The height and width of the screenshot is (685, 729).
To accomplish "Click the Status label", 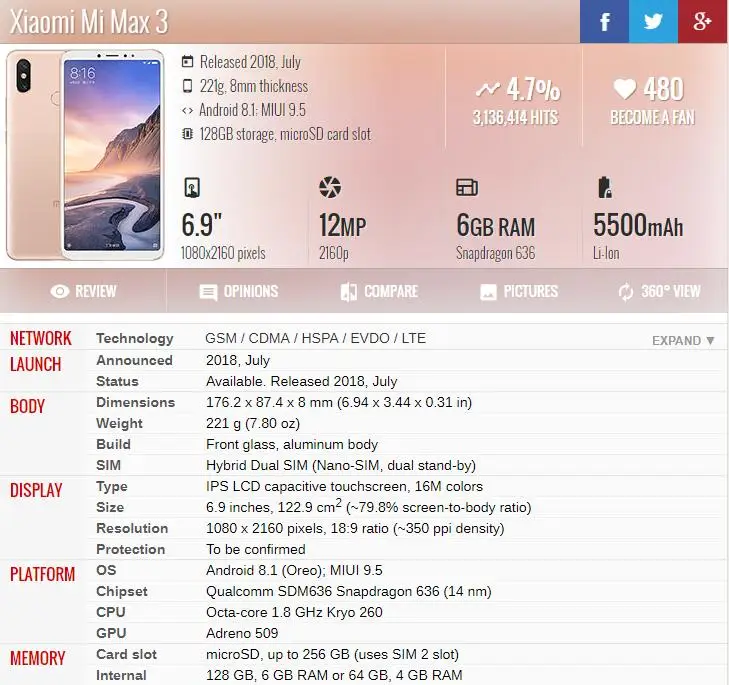I will point(117,381).
